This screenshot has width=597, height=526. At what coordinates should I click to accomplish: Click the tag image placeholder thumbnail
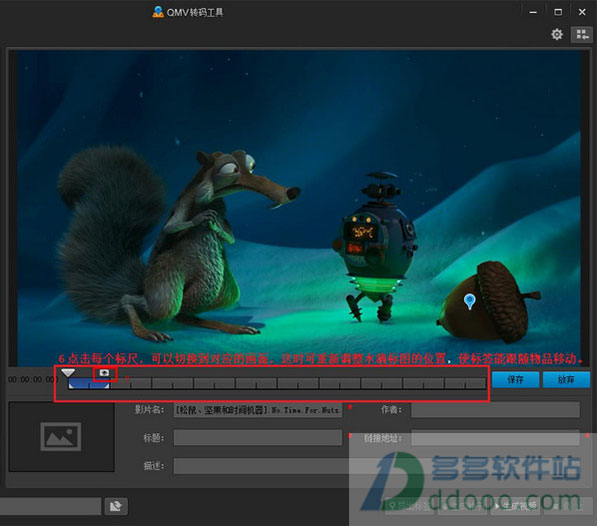click(x=61, y=437)
